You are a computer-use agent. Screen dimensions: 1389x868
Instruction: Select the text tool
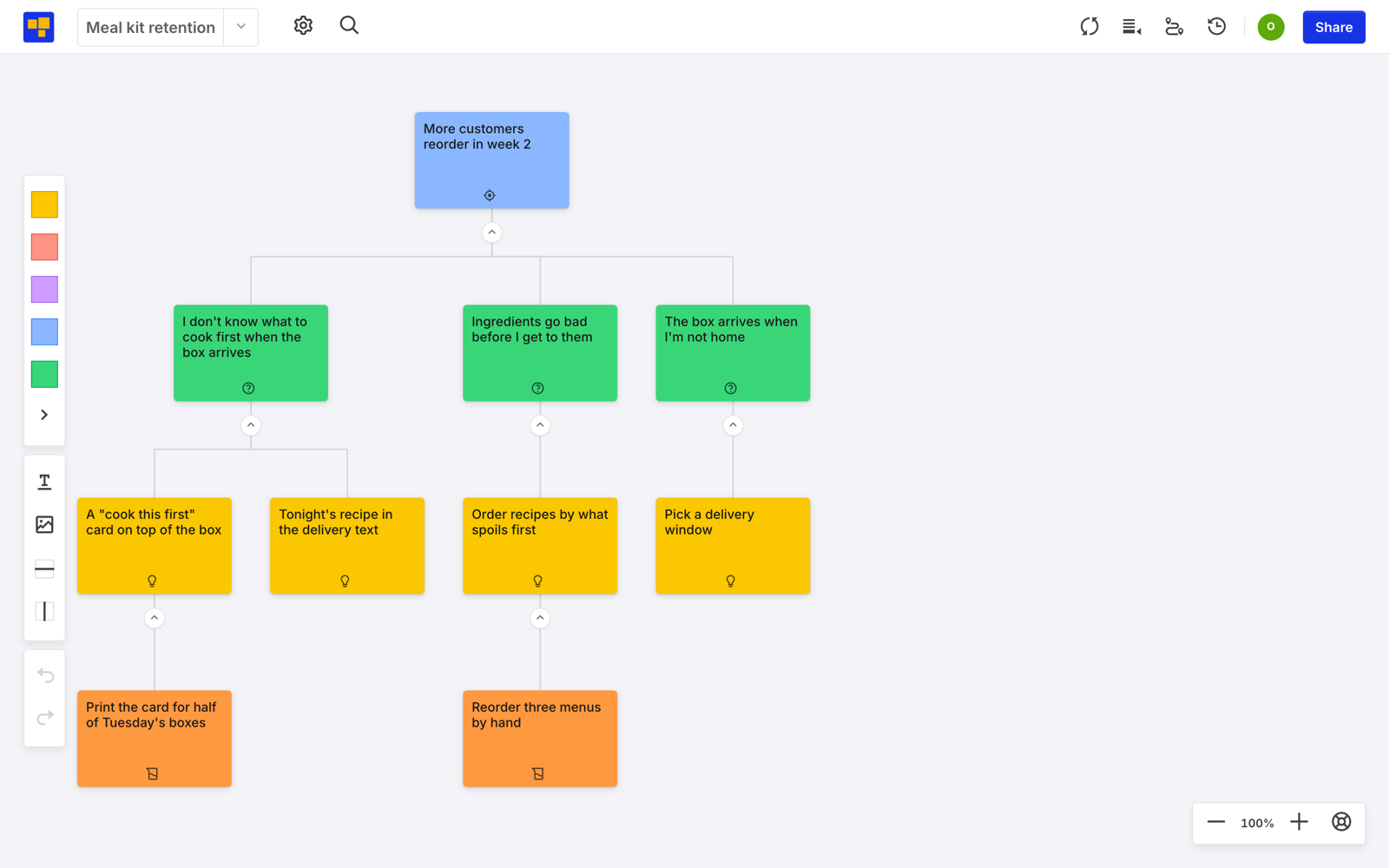click(44, 482)
